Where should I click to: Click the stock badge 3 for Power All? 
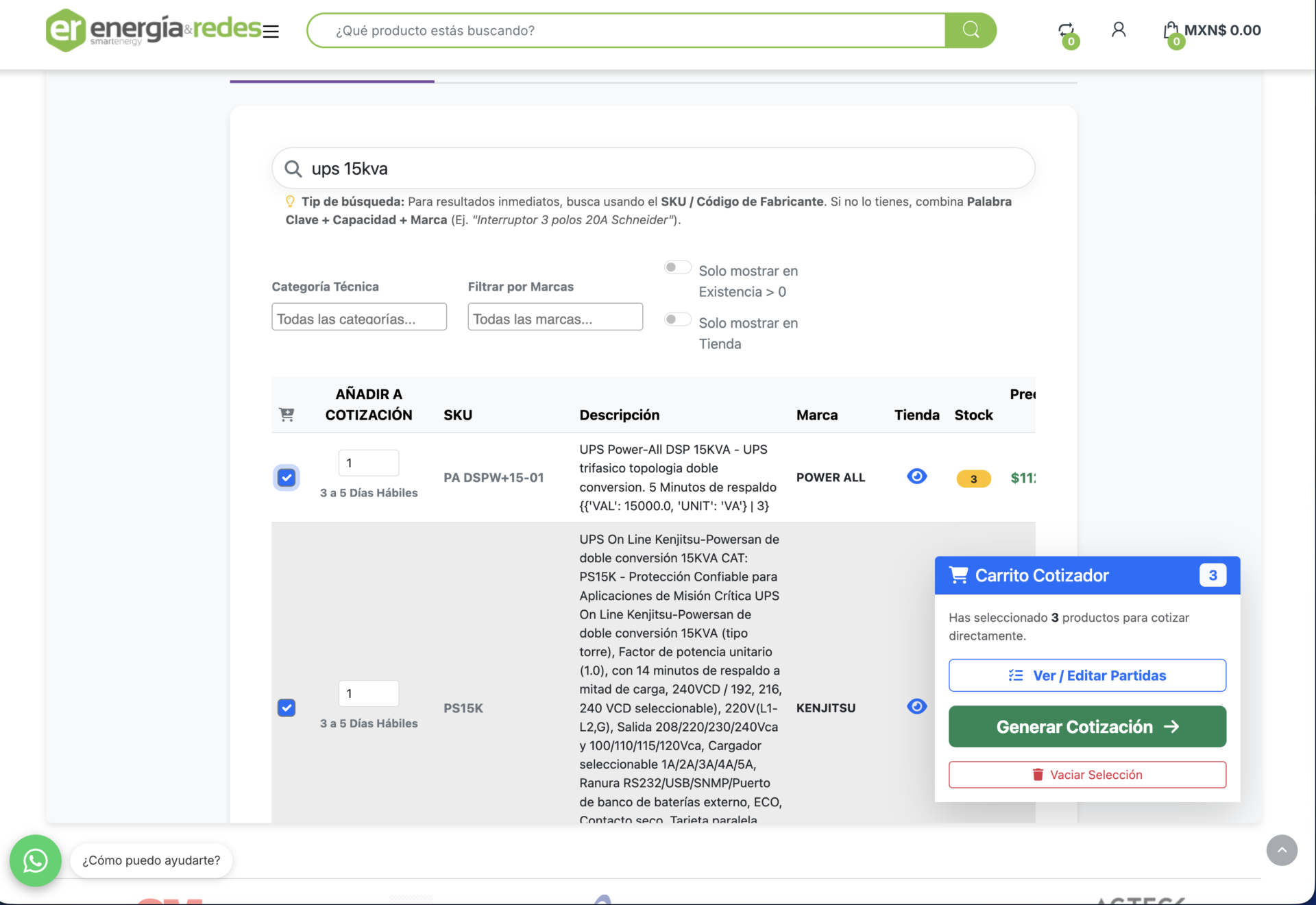coord(973,479)
